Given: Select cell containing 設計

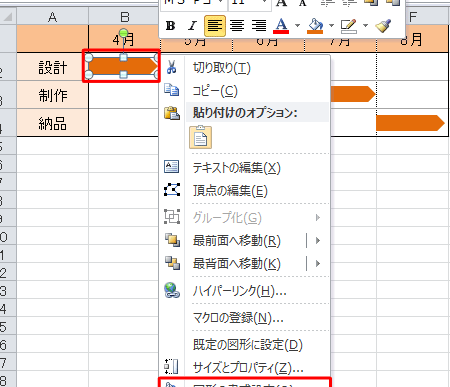Looking at the screenshot, I should pyautogui.click(x=53, y=67).
